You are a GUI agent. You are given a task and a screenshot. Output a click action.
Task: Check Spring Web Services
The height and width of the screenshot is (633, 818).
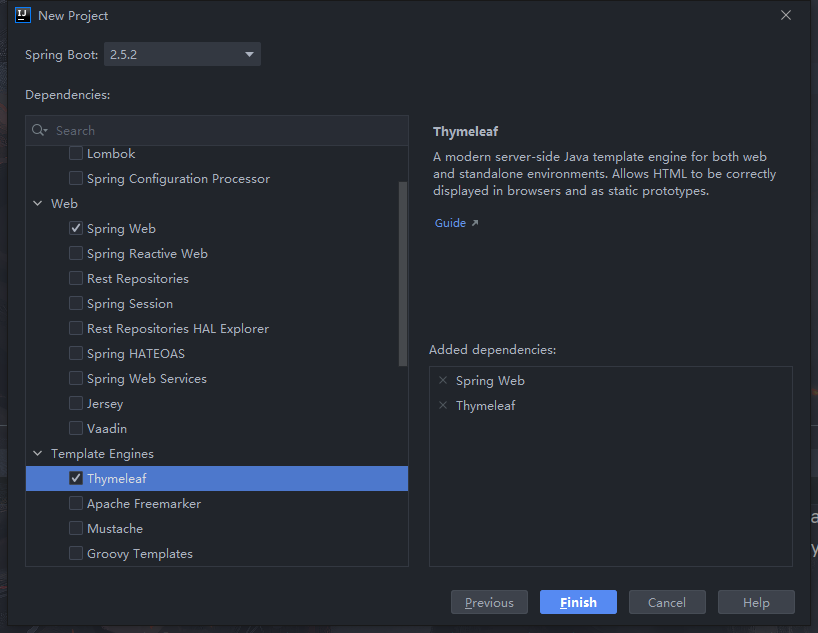[76, 378]
